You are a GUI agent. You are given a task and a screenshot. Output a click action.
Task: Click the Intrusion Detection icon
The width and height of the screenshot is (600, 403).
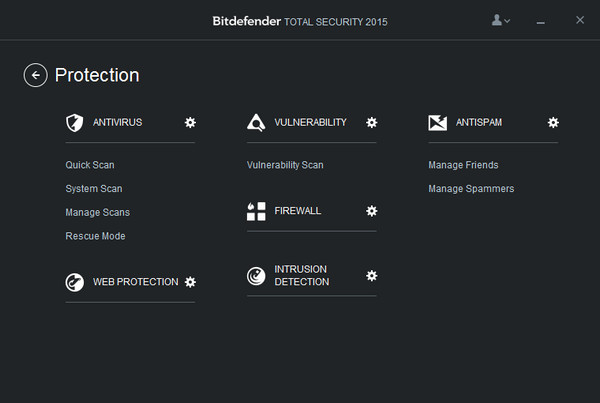point(256,276)
